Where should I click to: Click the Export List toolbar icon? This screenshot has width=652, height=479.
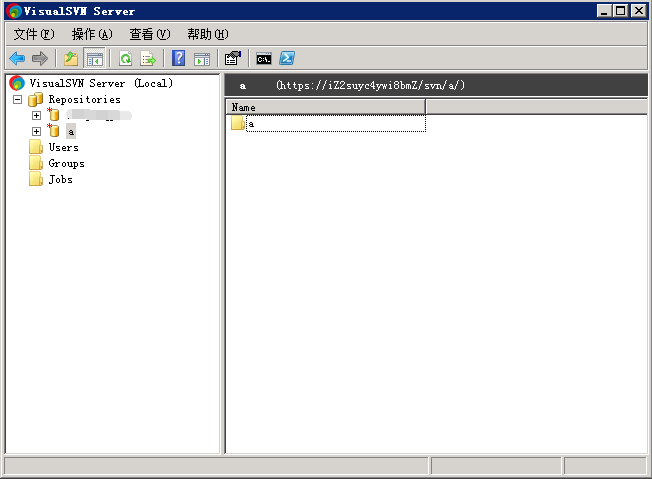point(148,59)
